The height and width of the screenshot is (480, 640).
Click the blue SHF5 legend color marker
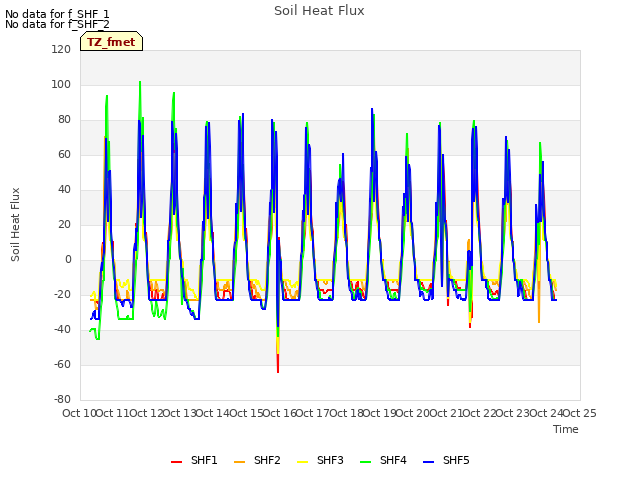pyautogui.click(x=429, y=462)
